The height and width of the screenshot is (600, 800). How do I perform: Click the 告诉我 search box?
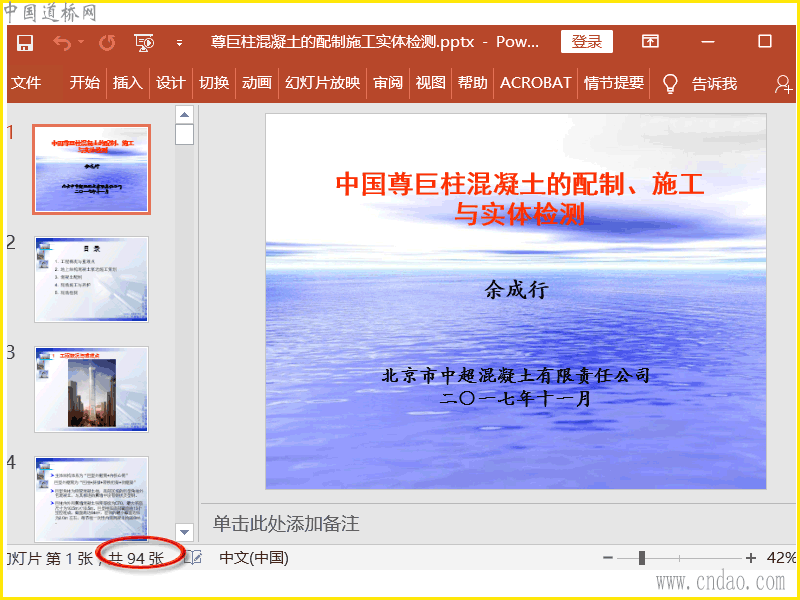pyautogui.click(x=714, y=84)
